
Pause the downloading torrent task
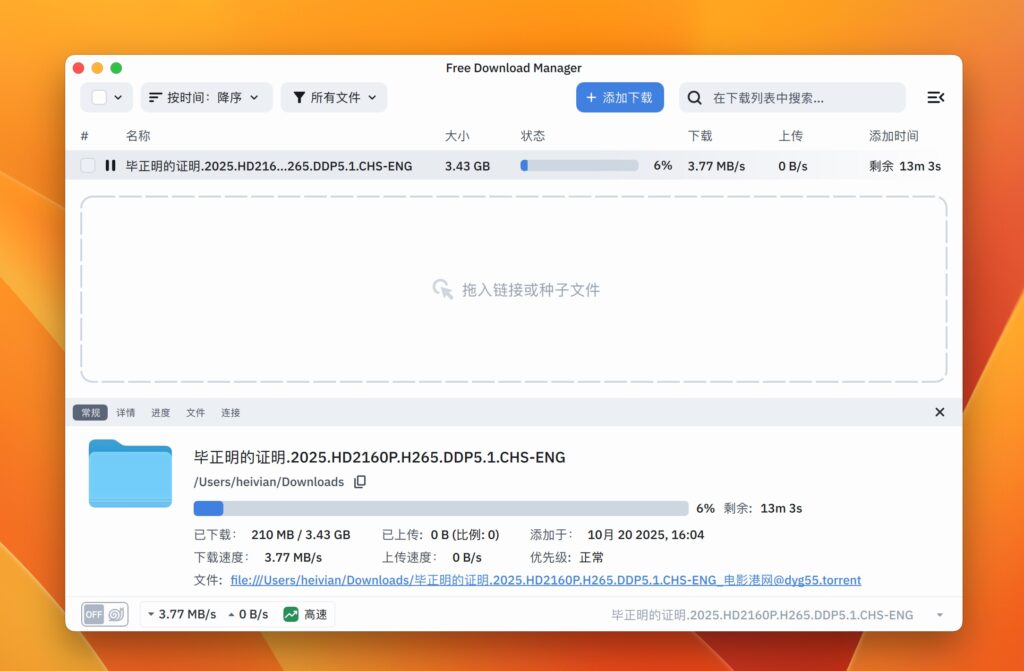click(110, 165)
